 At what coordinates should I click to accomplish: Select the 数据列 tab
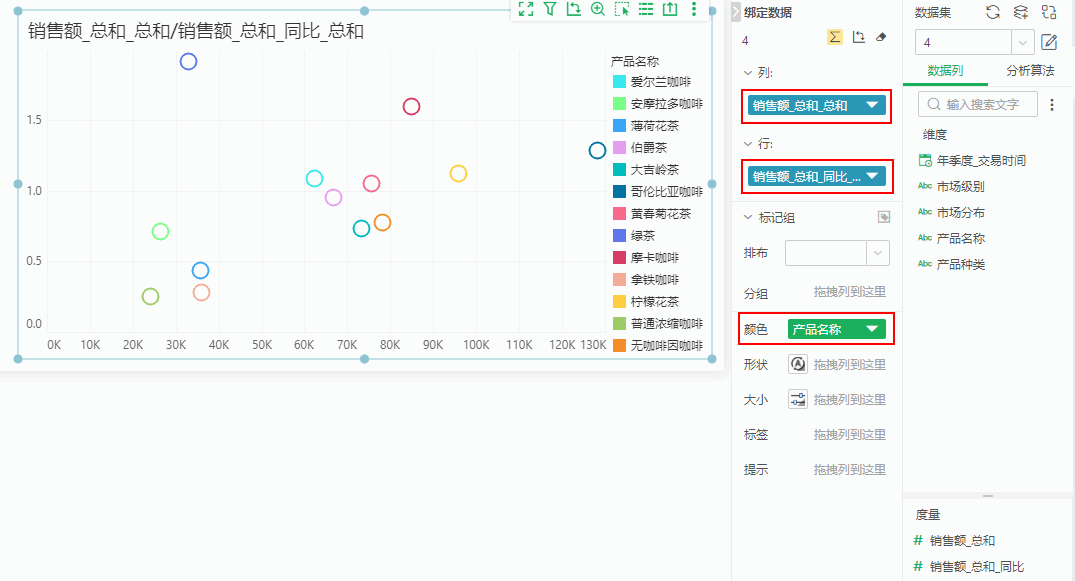pyautogui.click(x=945, y=71)
